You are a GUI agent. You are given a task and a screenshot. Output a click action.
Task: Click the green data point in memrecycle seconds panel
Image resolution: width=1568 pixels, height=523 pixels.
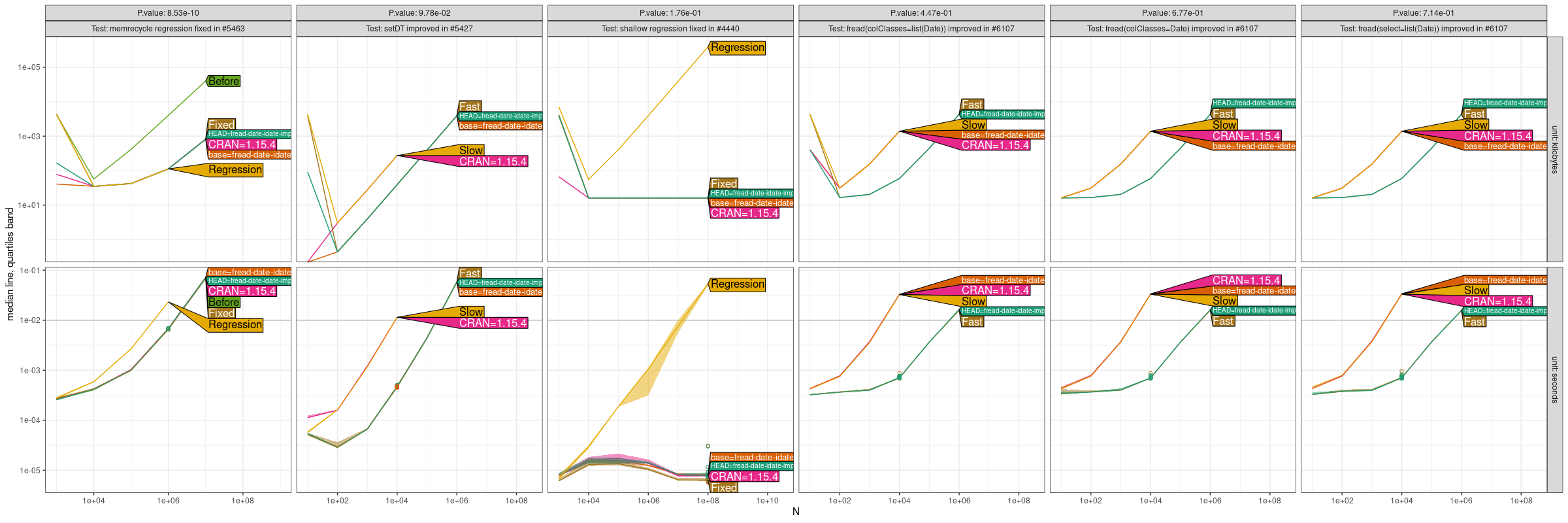[168, 329]
